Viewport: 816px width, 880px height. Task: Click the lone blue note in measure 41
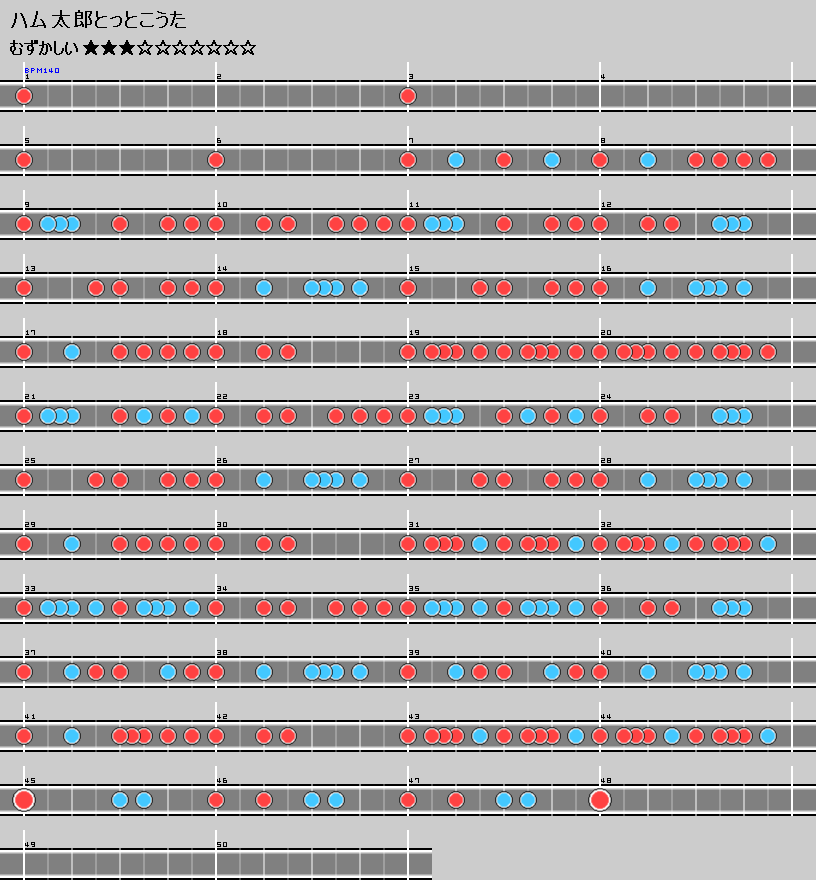(x=72, y=736)
